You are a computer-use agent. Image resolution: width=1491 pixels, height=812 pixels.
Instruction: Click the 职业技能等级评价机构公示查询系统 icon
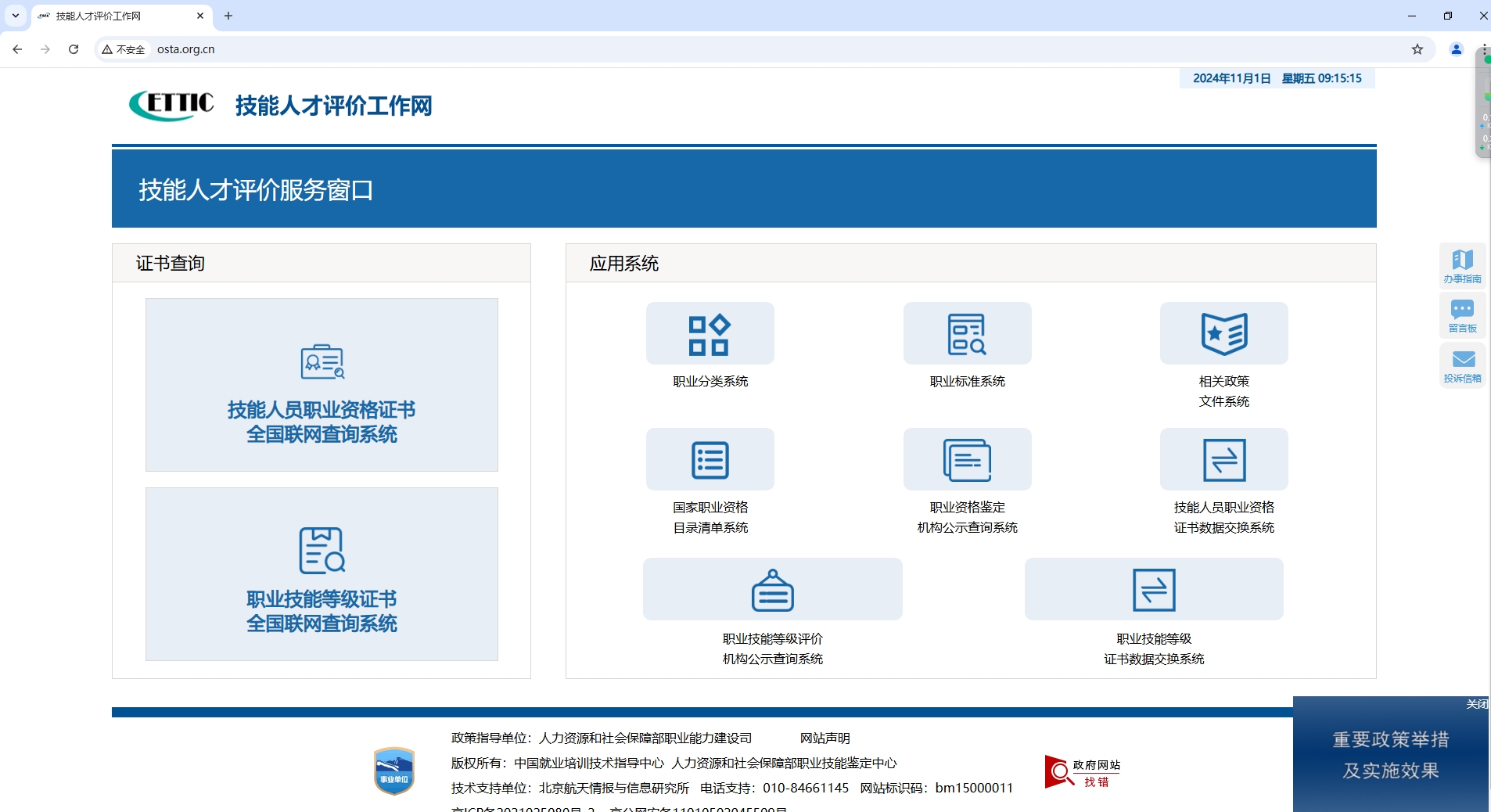point(772,590)
